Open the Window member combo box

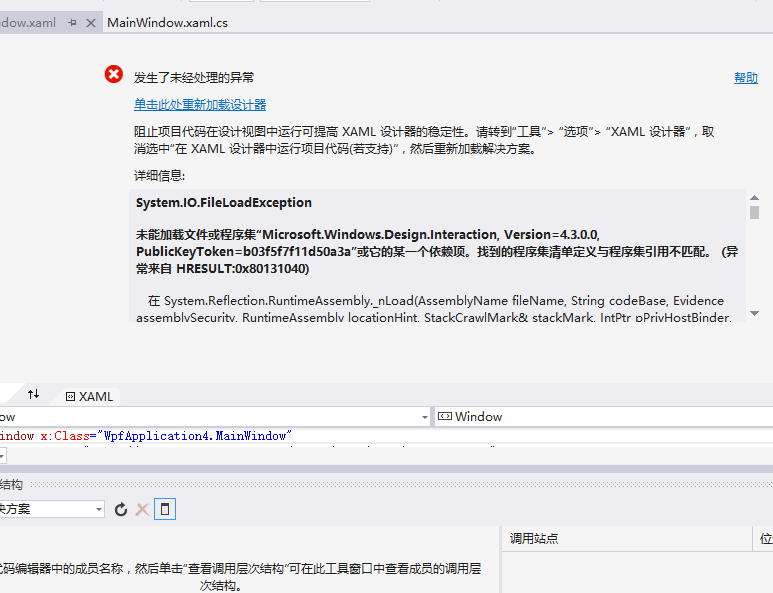(x=603, y=417)
